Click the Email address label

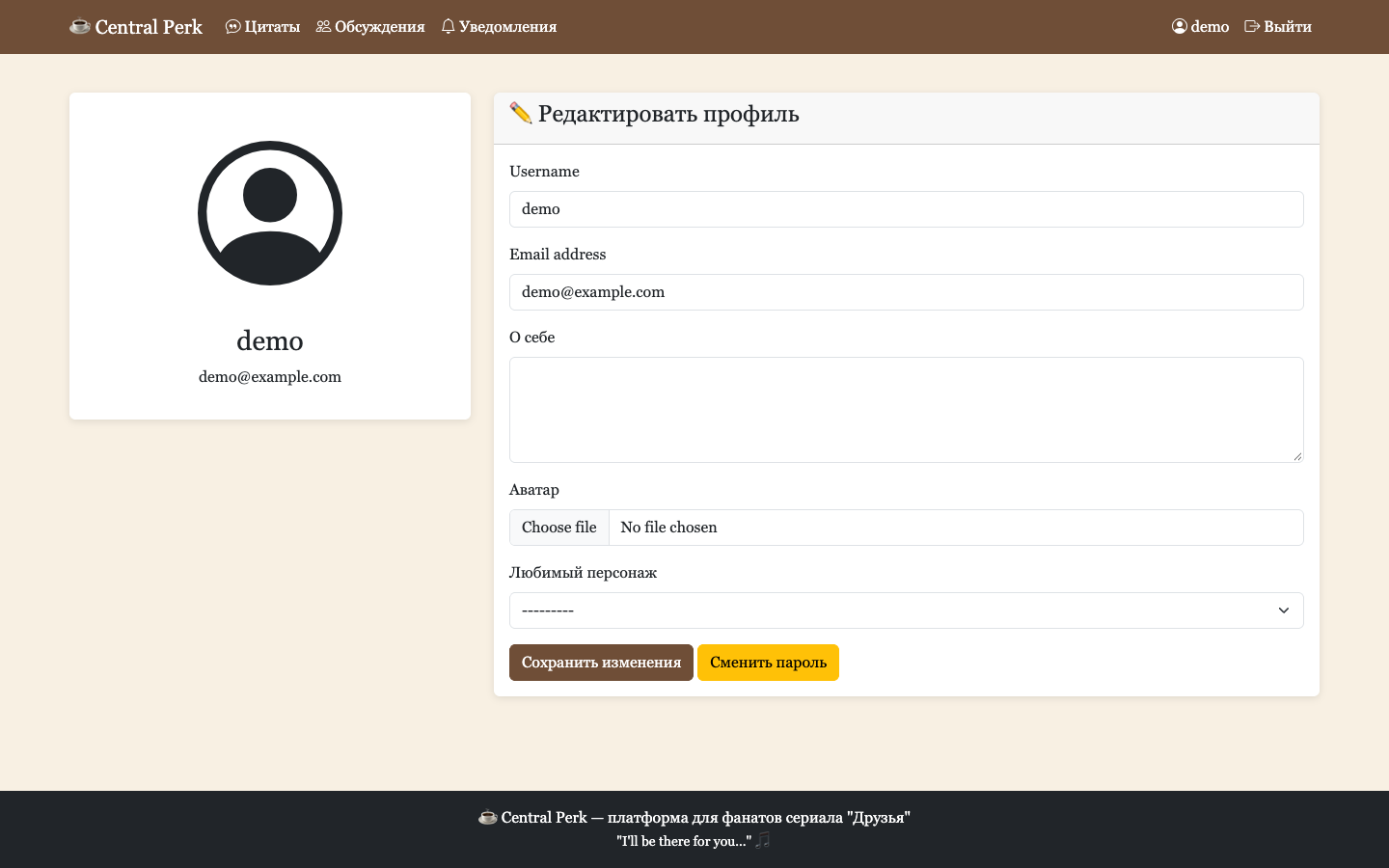pyautogui.click(x=558, y=255)
